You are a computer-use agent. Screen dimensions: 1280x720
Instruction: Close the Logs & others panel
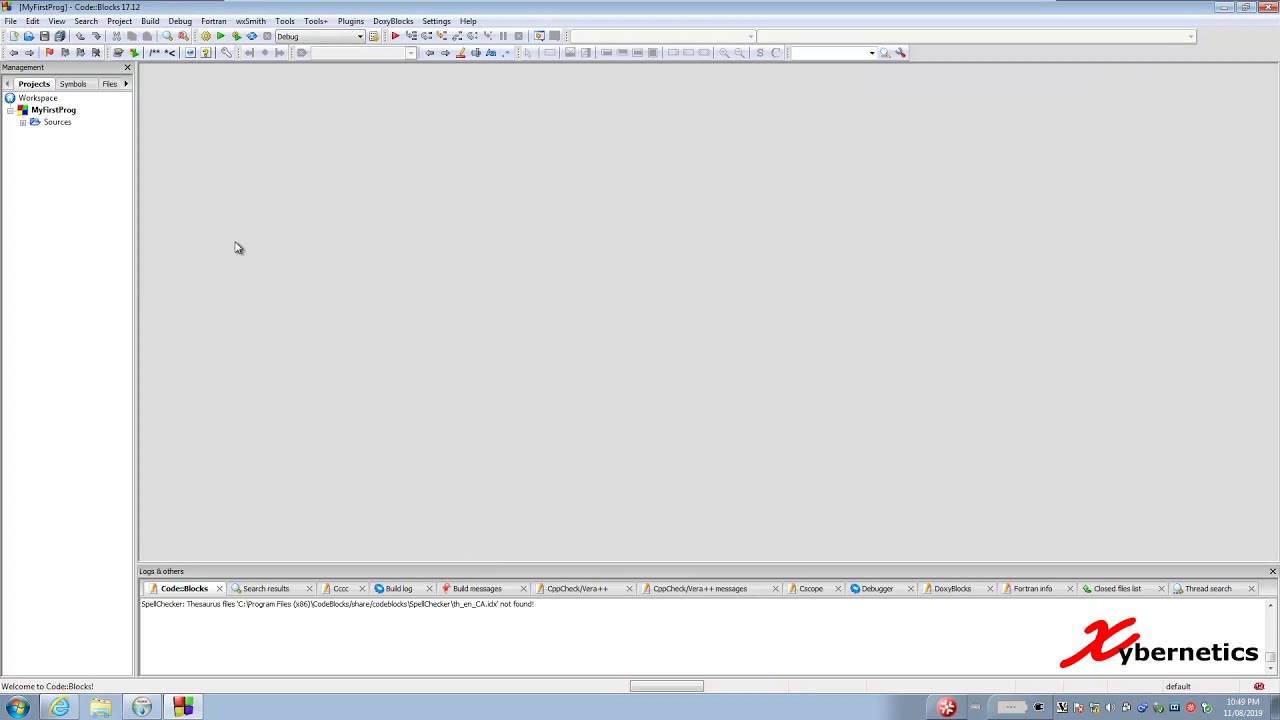(x=1272, y=571)
